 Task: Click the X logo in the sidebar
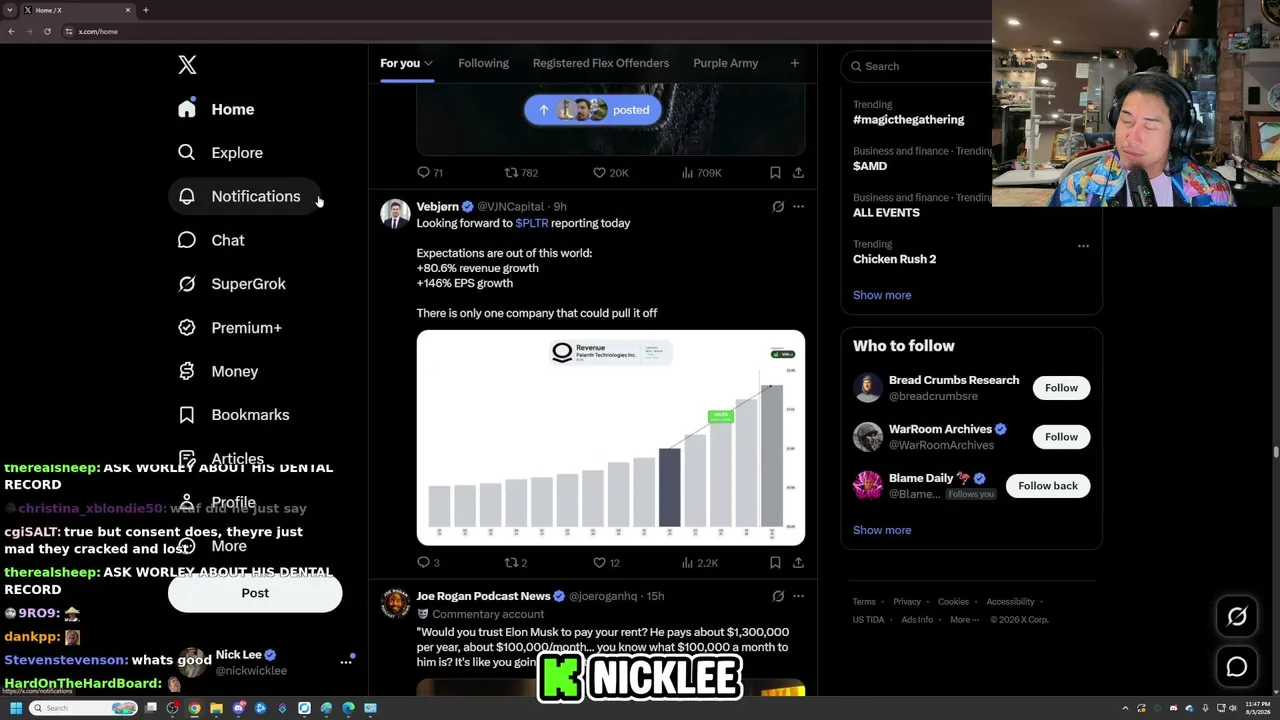pos(187,65)
